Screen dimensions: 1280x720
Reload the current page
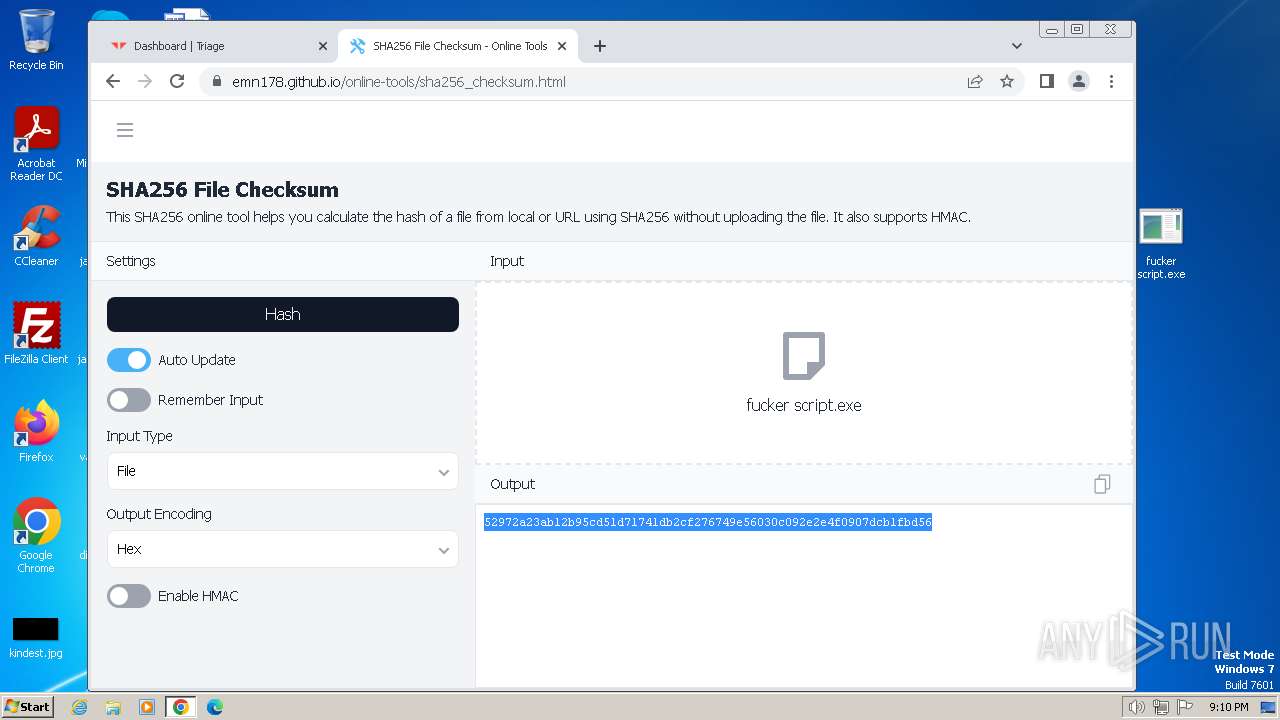click(177, 82)
